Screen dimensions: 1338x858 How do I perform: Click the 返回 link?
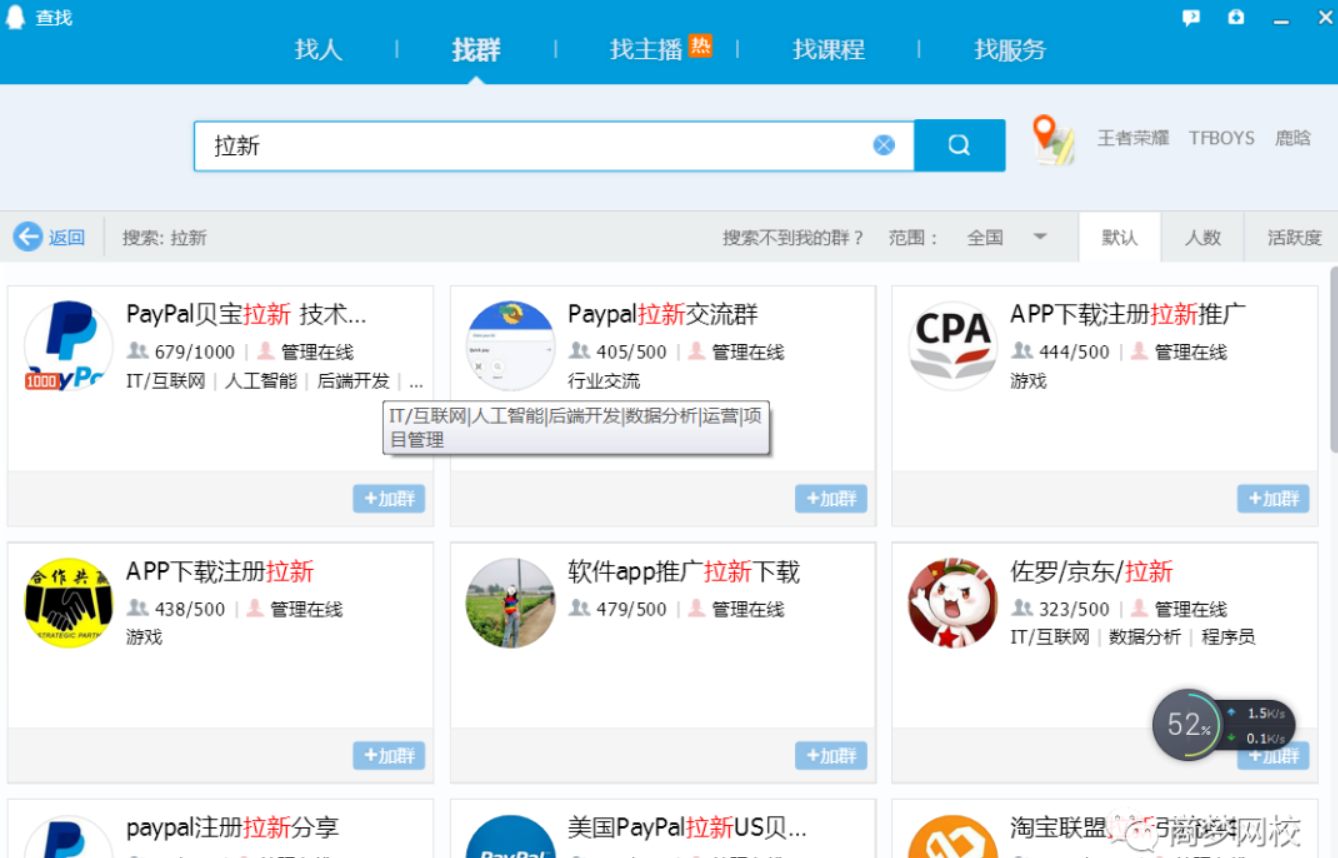[67, 237]
